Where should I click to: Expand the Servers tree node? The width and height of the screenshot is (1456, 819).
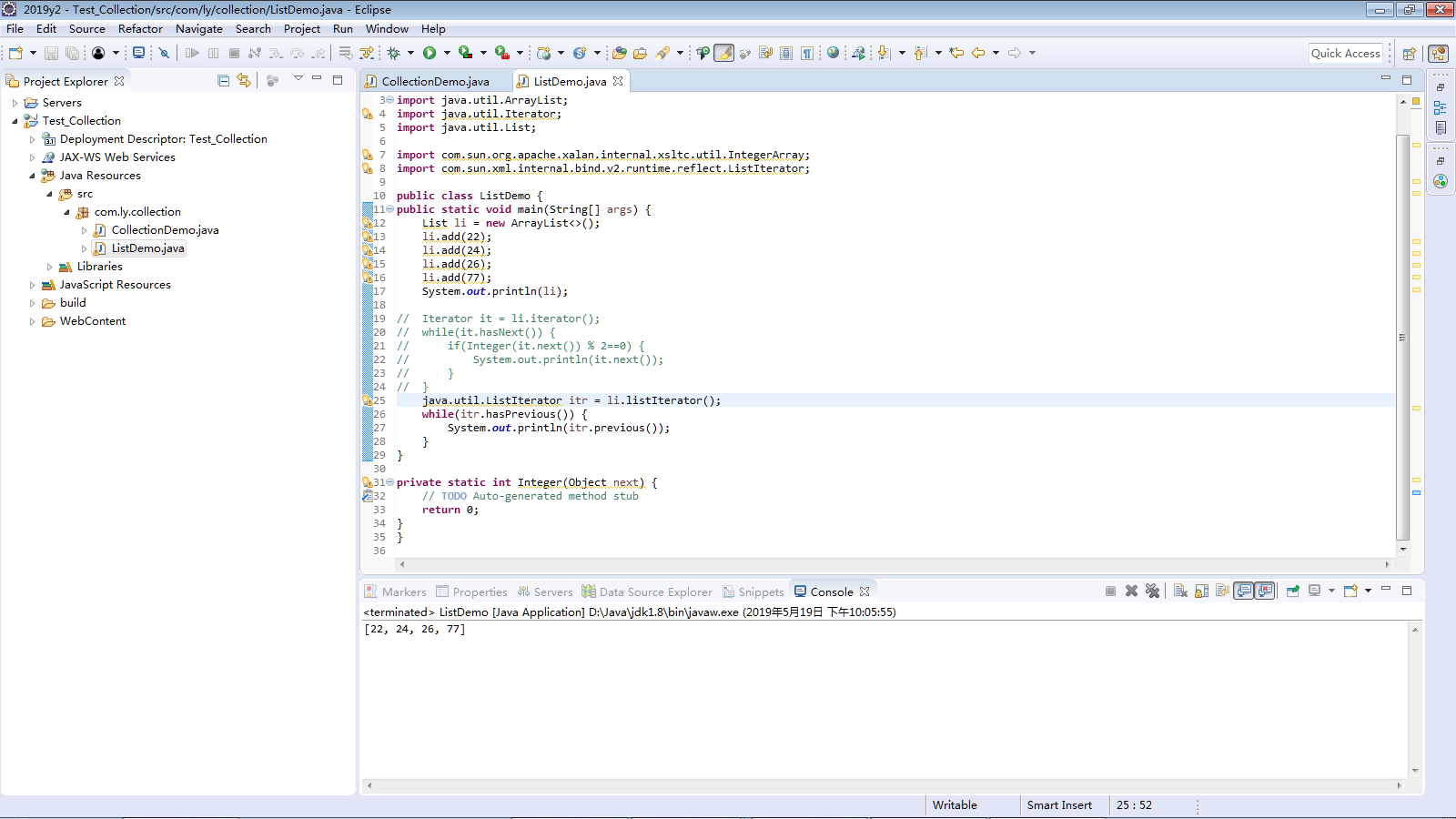point(15,103)
